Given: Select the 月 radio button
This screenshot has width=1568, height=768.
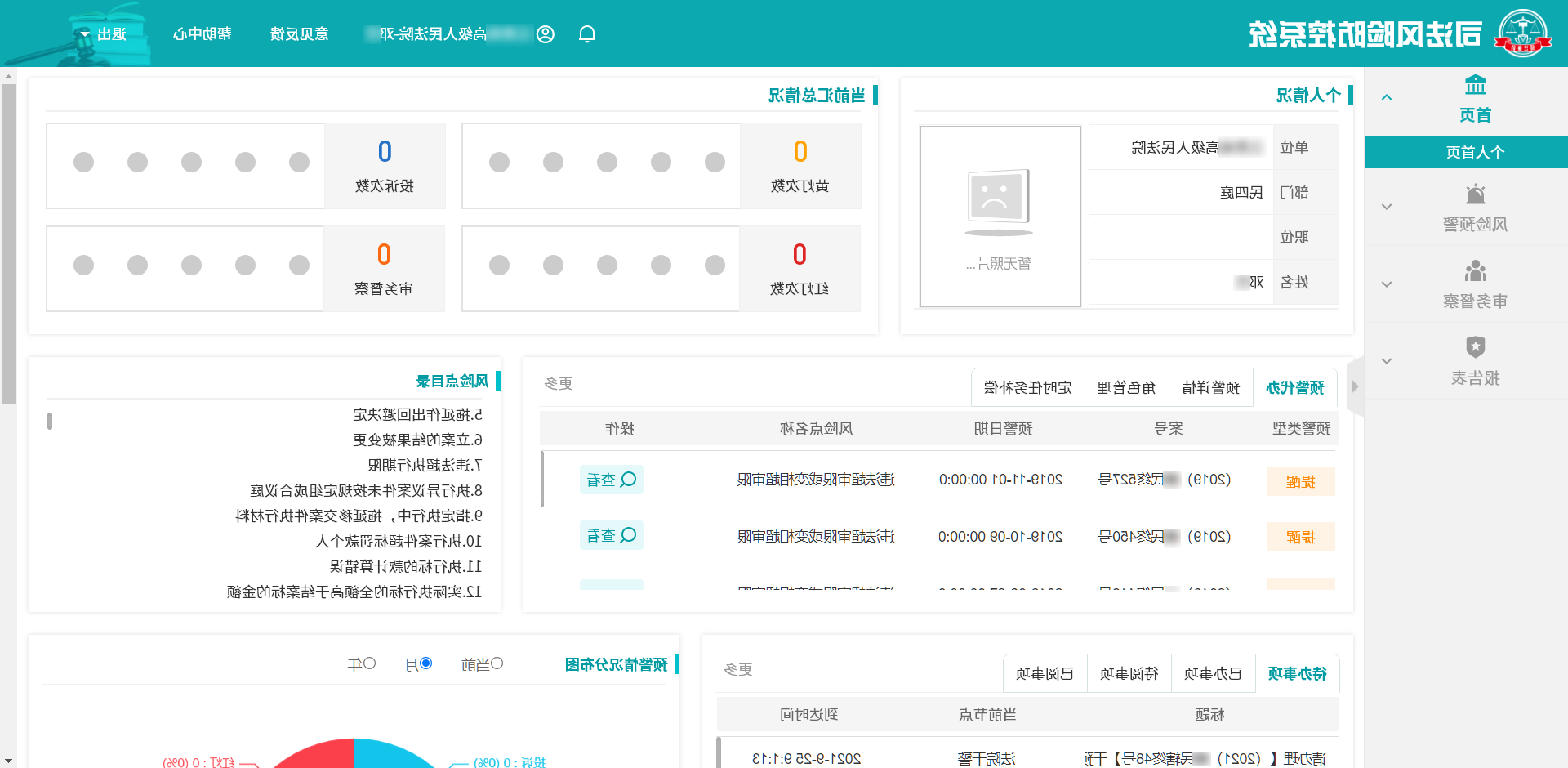Looking at the screenshot, I should click(x=425, y=663).
